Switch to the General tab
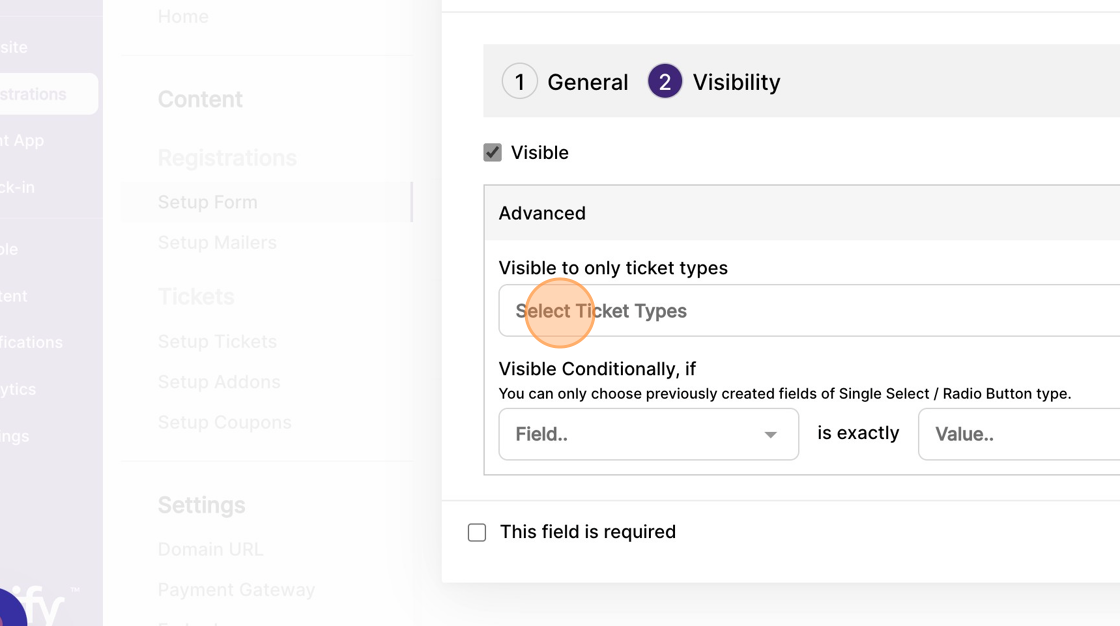Image resolution: width=1120 pixels, height=626 pixels. (x=587, y=82)
